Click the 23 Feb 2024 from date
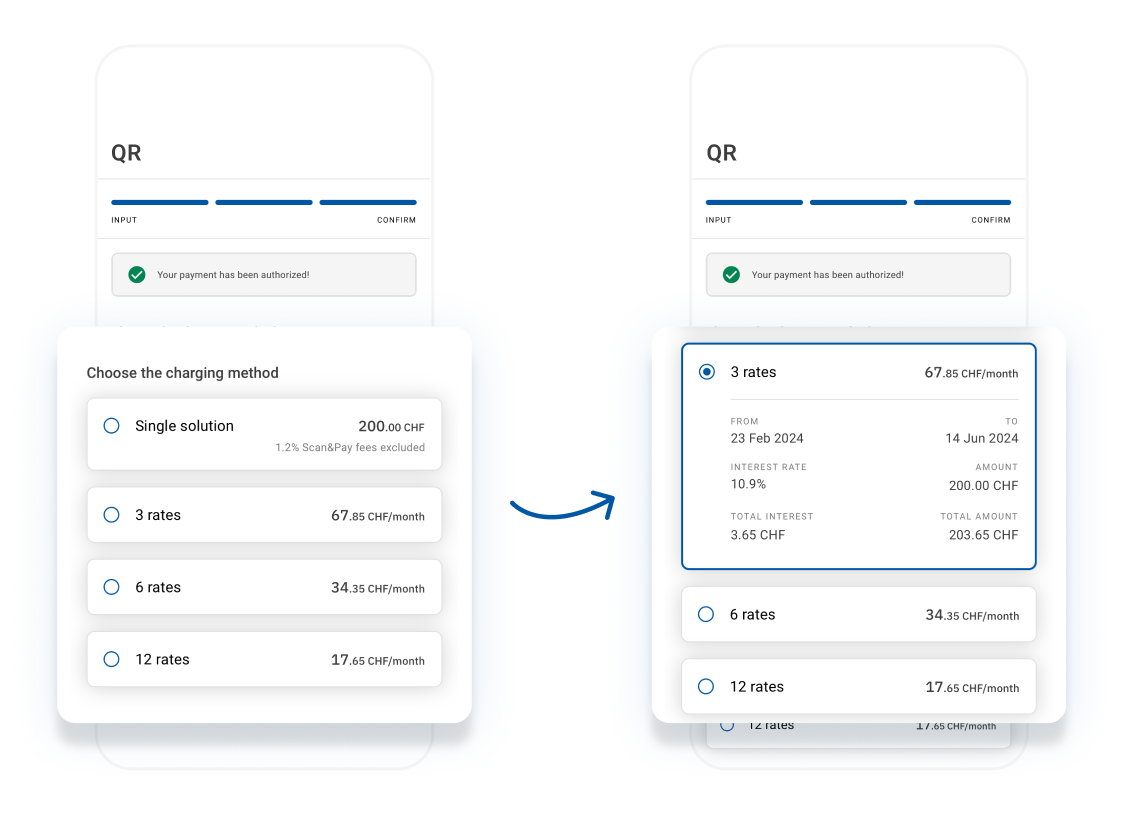Screen dimensions: 1122x840 tap(767, 438)
